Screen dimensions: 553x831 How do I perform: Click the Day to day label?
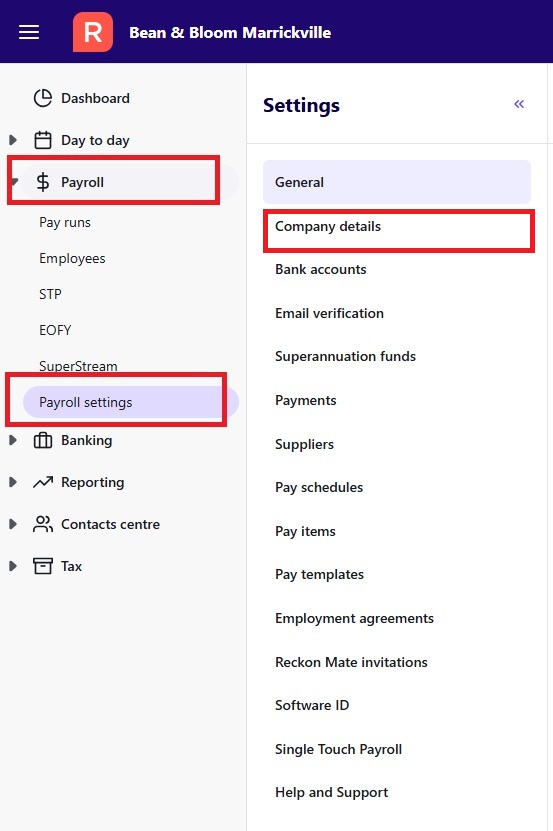[x=95, y=140]
